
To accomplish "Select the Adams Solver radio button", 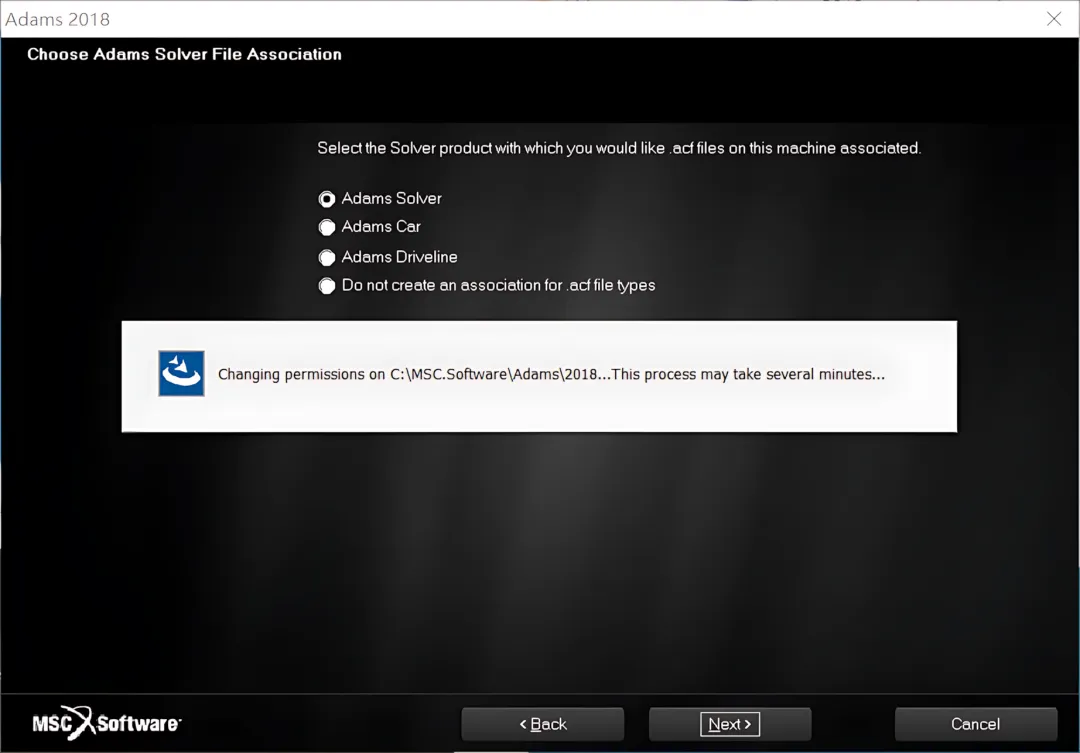I will (x=326, y=199).
